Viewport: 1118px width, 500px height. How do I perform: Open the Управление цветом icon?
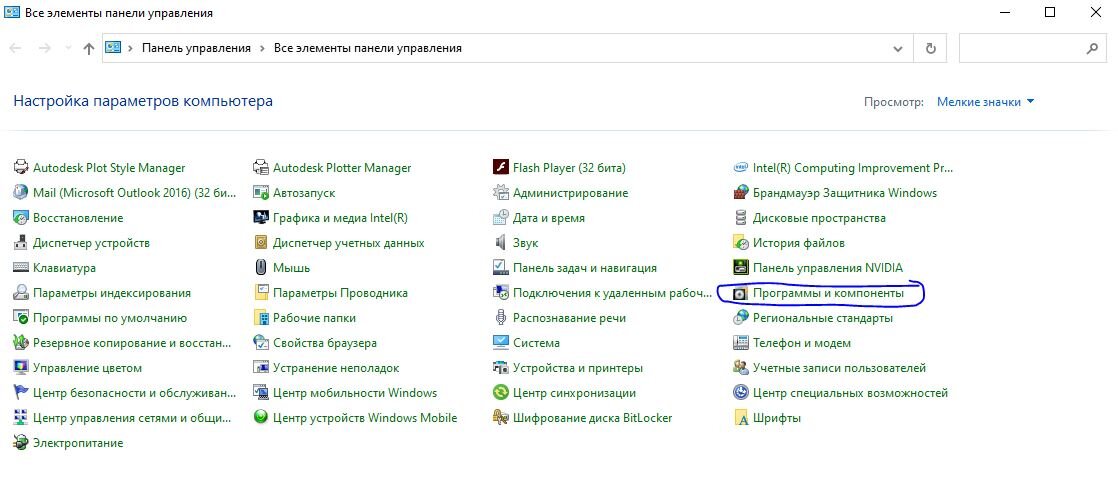point(21,368)
